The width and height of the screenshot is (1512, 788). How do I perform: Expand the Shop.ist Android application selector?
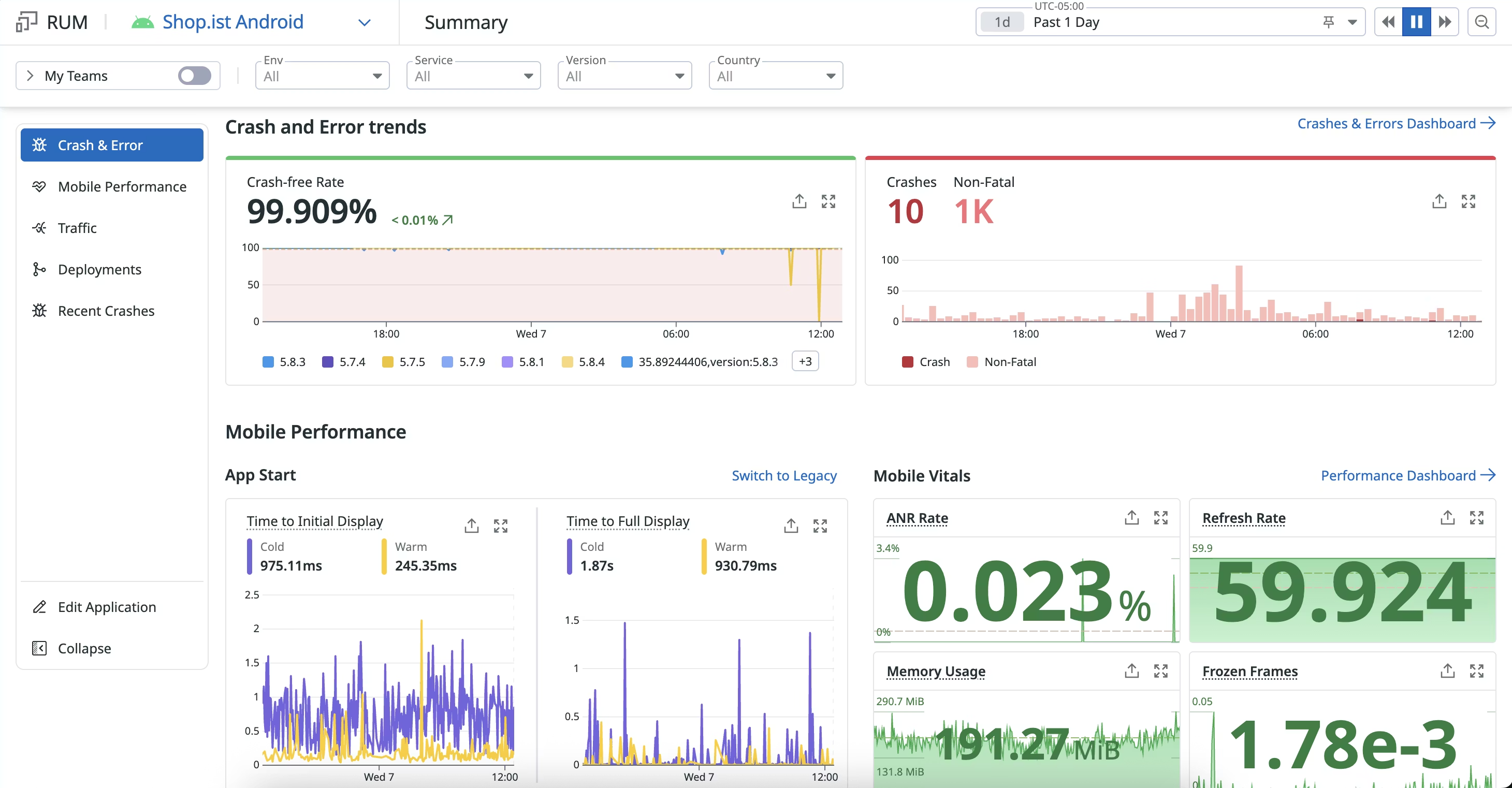coord(364,22)
